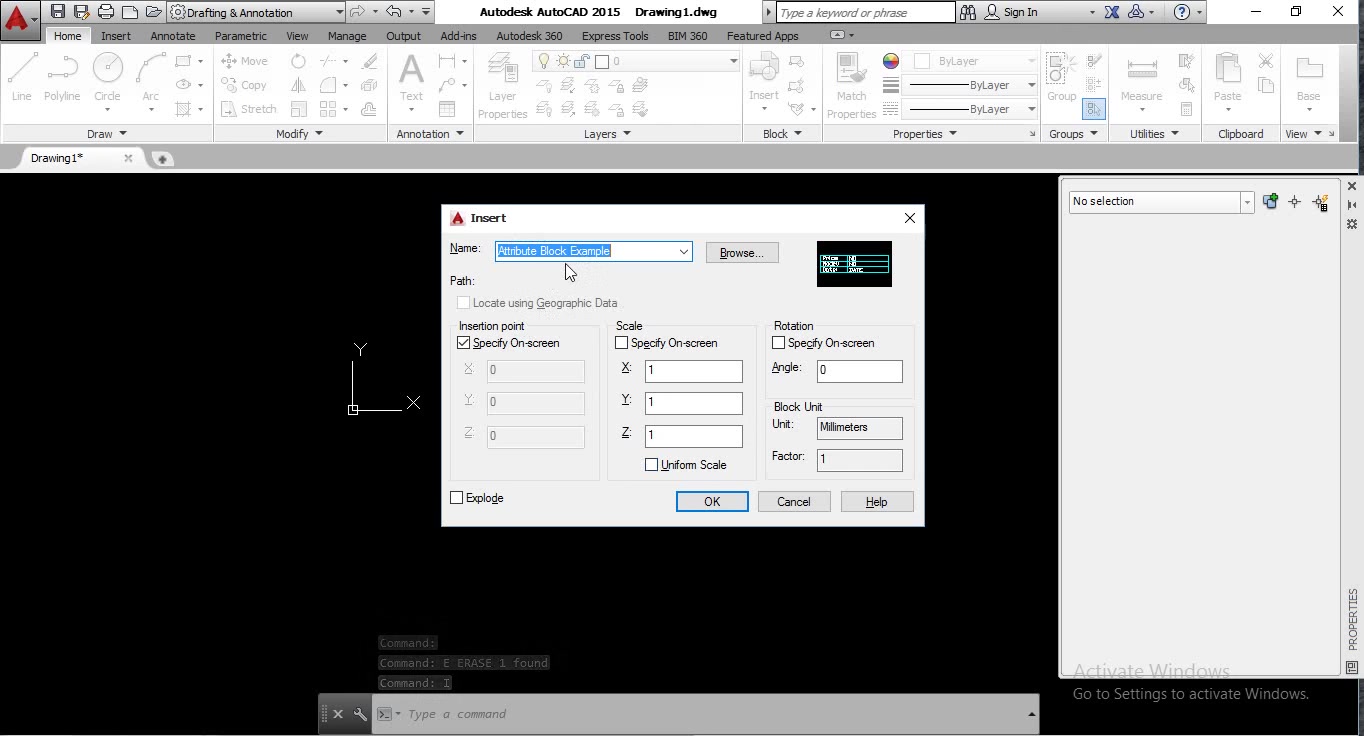
Task: Expand the Layers panel
Action: (607, 134)
